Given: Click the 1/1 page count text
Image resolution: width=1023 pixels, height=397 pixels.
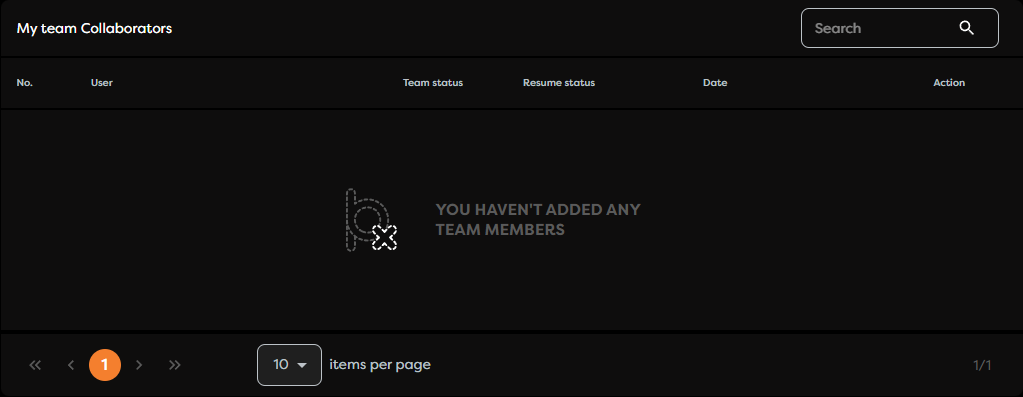Looking at the screenshot, I should tap(982, 365).
